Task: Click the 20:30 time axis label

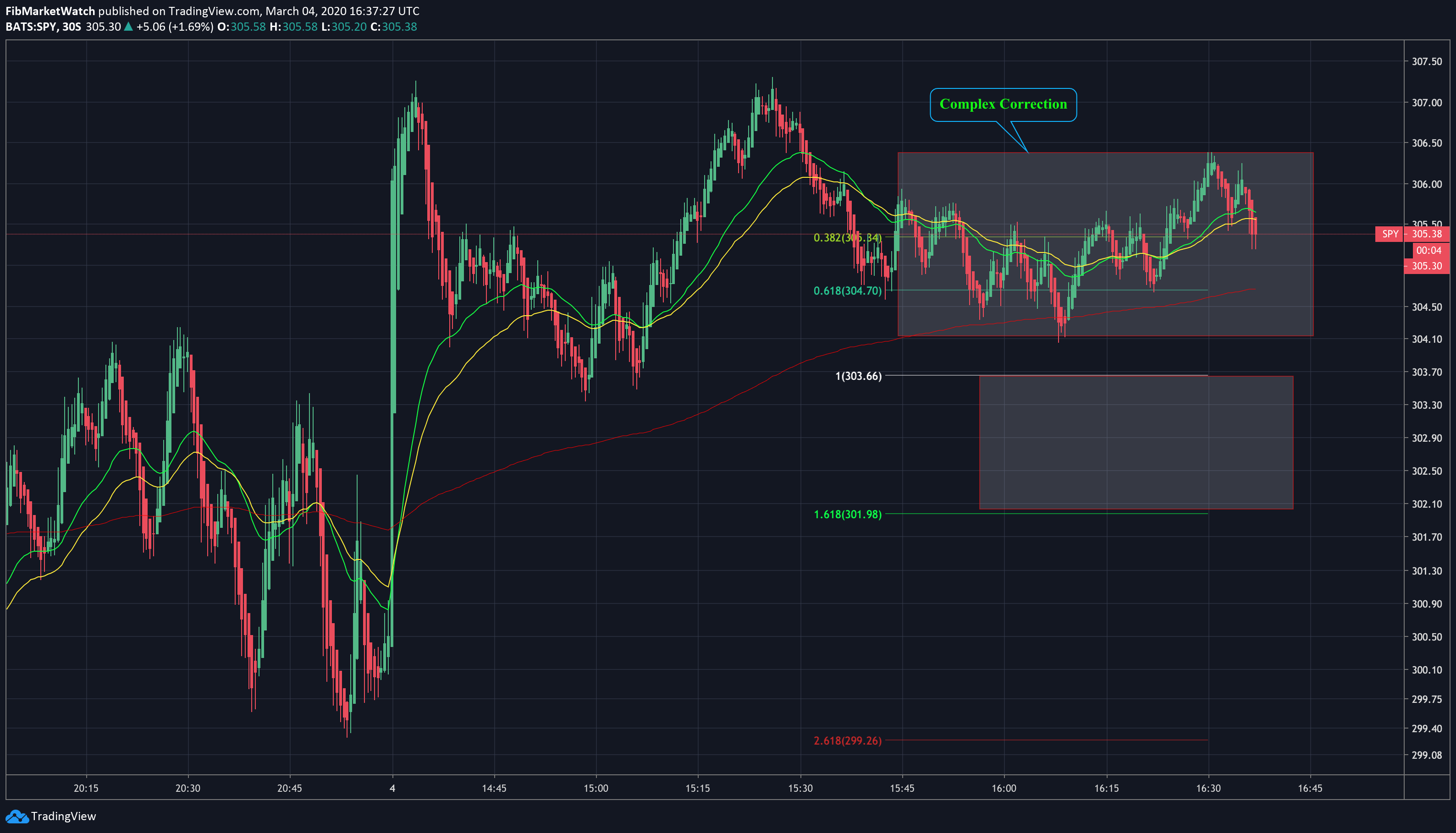Action: [188, 789]
